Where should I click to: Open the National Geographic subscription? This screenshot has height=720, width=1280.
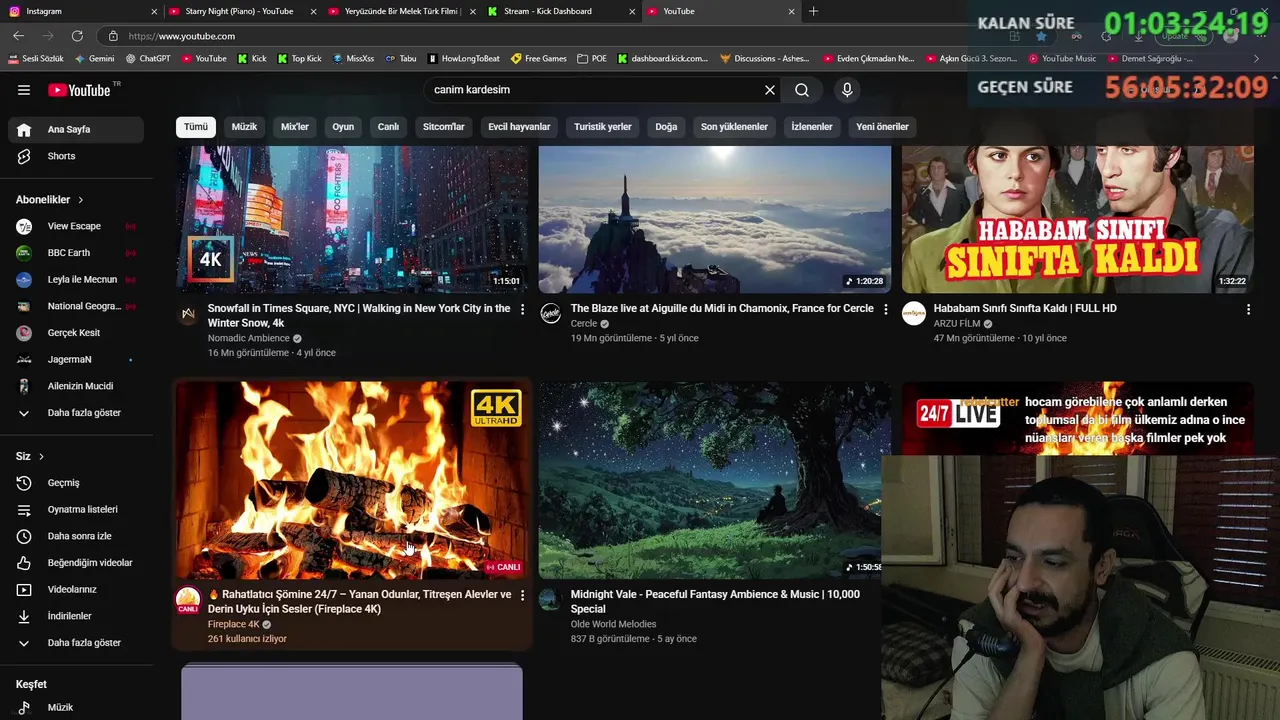tap(76, 306)
